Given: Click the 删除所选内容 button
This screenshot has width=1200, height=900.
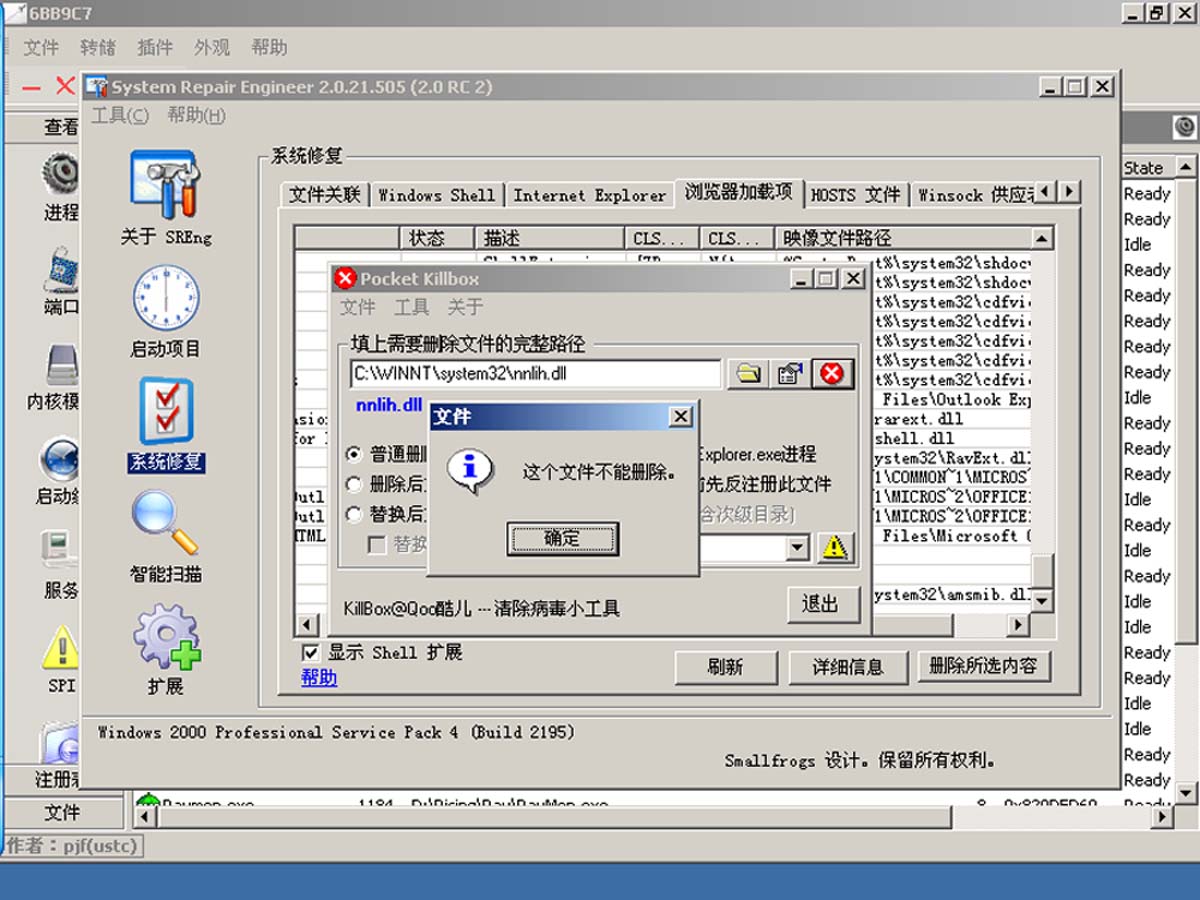Looking at the screenshot, I should [984, 666].
